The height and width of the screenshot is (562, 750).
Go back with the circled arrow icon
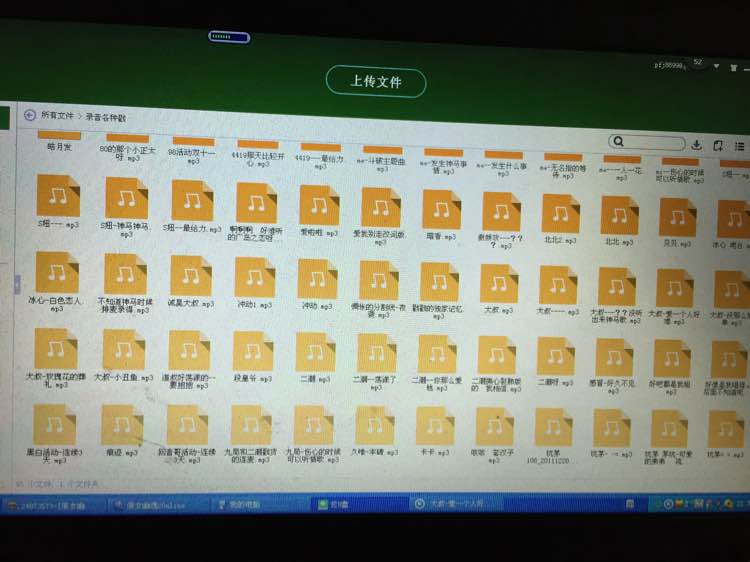tap(30, 115)
